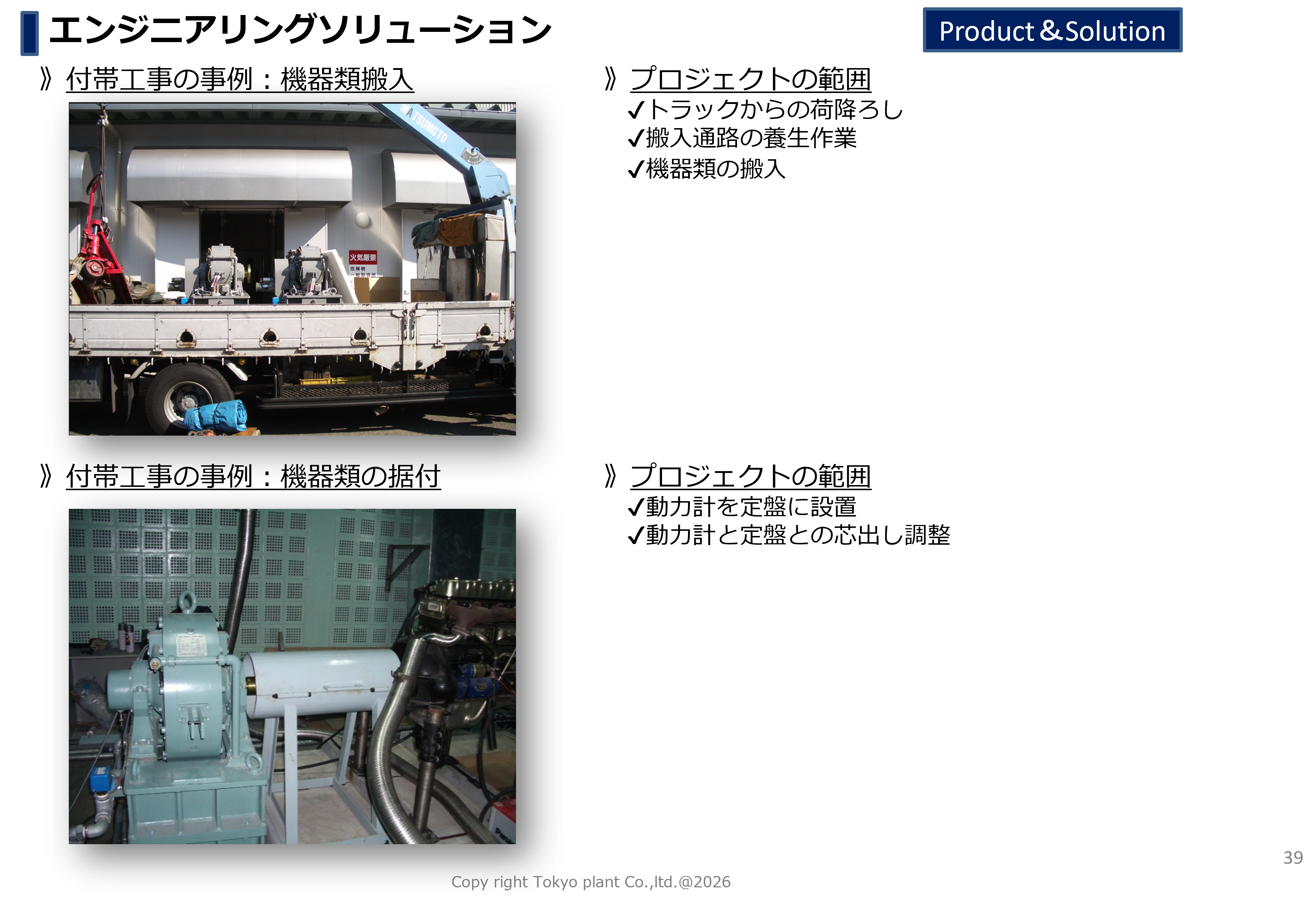Click the blue bar beside the title

point(29,33)
